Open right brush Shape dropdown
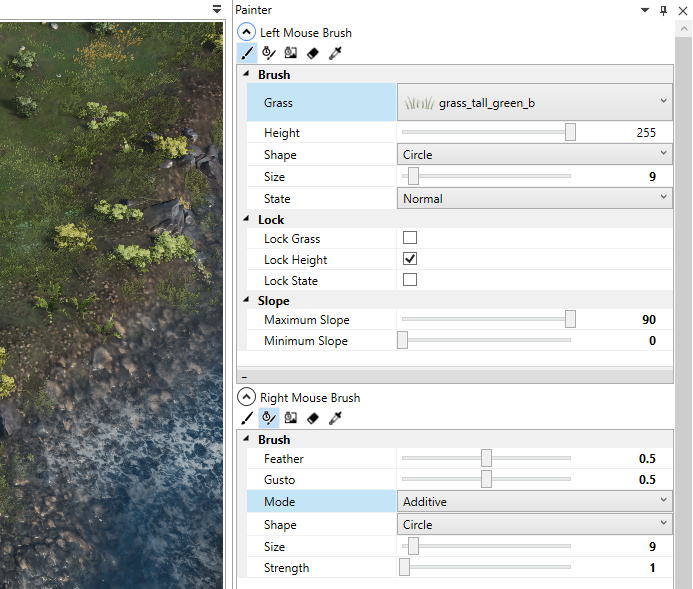The image size is (693, 589). pyautogui.click(x=535, y=524)
